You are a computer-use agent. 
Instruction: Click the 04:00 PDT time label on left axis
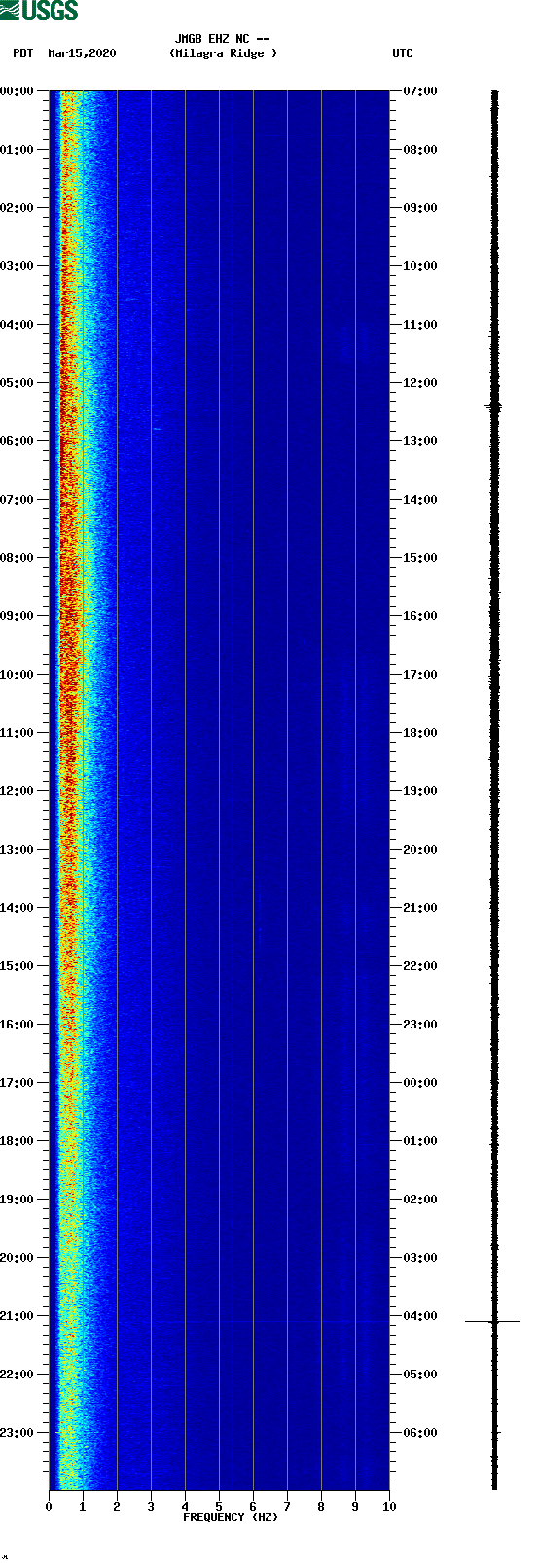[17, 325]
